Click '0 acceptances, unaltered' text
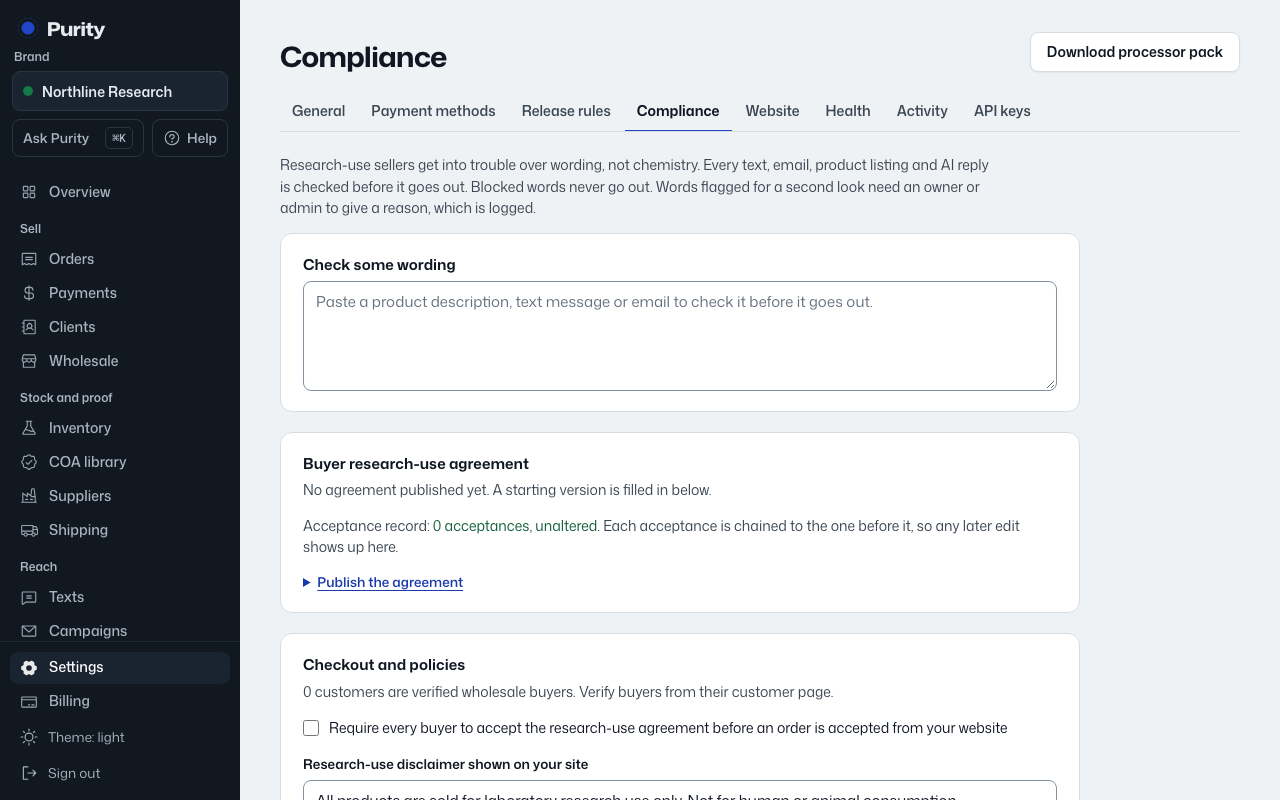Screen dimensions: 1280x800 coord(515,526)
